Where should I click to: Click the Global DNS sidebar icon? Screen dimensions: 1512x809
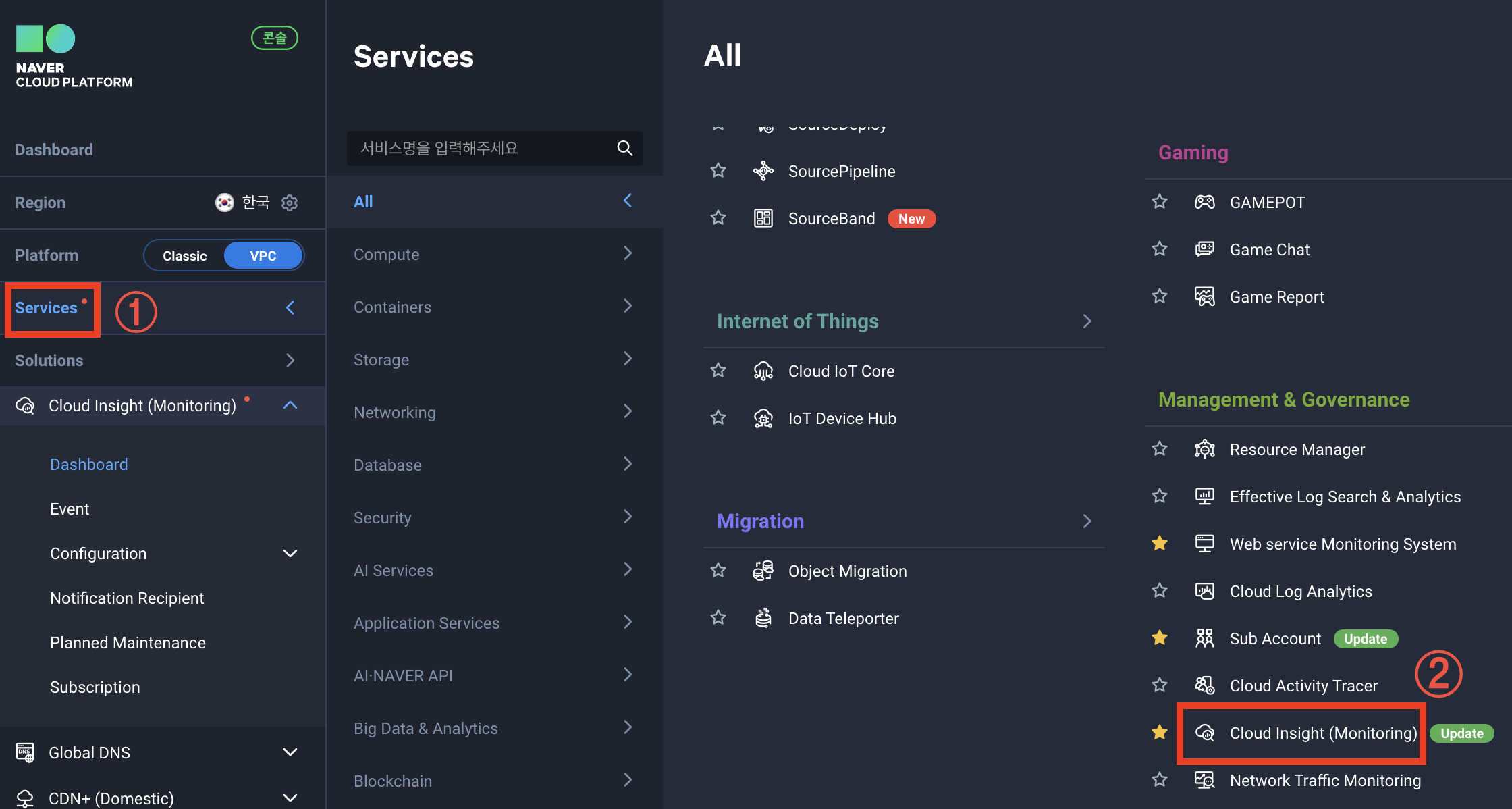point(25,752)
